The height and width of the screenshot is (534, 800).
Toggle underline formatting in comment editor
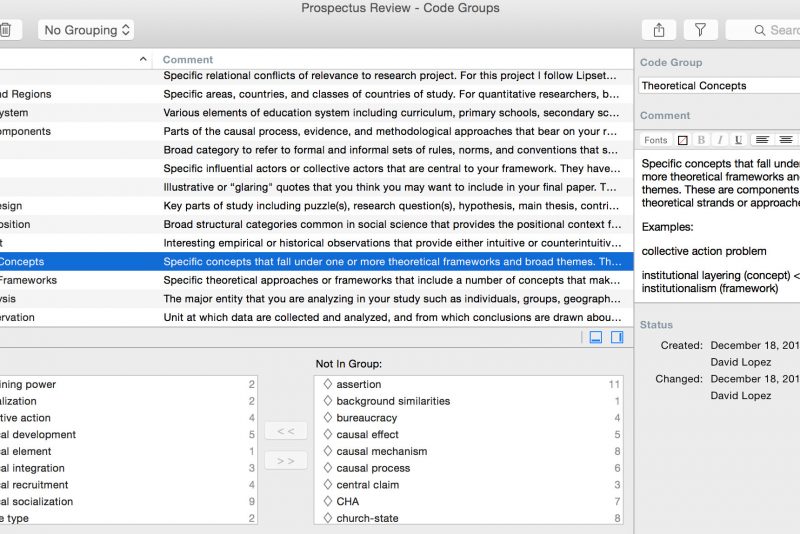(x=738, y=140)
